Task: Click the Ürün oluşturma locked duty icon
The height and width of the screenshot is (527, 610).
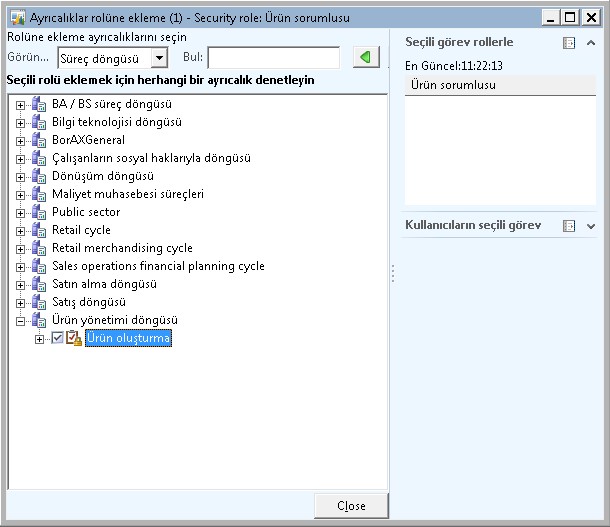Action: [74, 339]
